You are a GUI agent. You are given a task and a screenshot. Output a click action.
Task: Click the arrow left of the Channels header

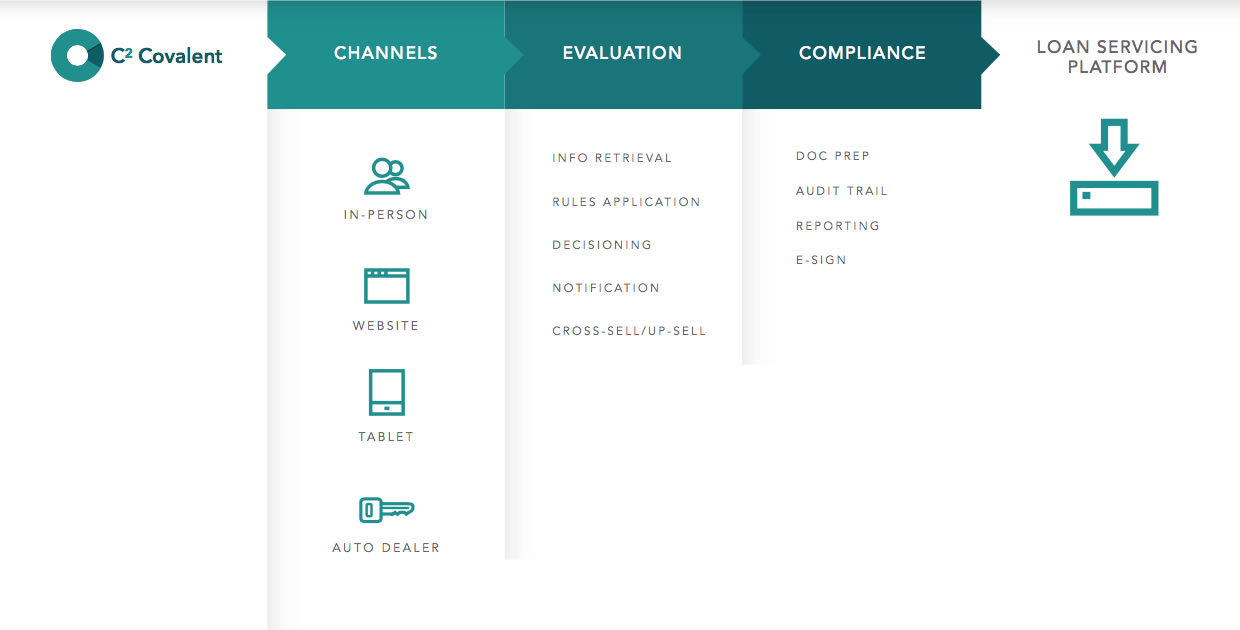tap(276, 53)
